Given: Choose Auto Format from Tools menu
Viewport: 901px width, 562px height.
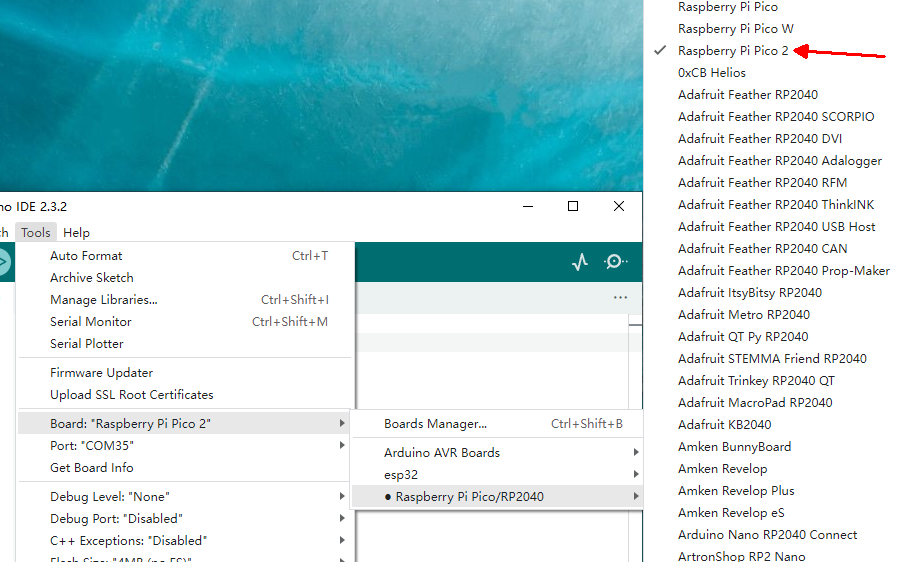Looking at the screenshot, I should tap(184, 256).
